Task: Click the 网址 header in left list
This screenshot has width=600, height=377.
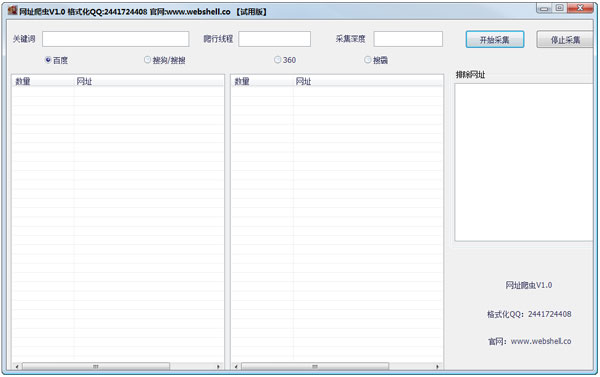Action: [148, 81]
